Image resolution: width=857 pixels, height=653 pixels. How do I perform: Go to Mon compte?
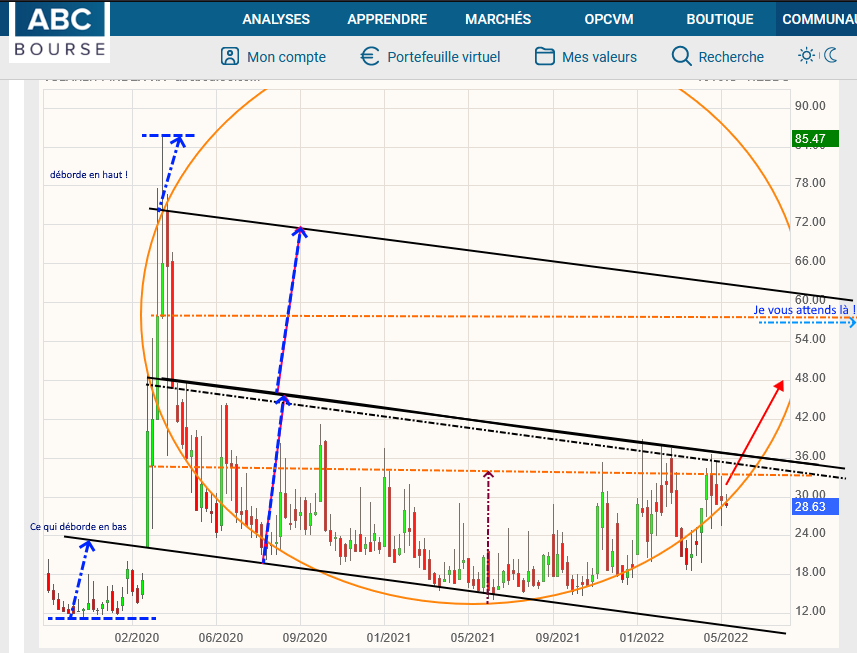coord(286,57)
